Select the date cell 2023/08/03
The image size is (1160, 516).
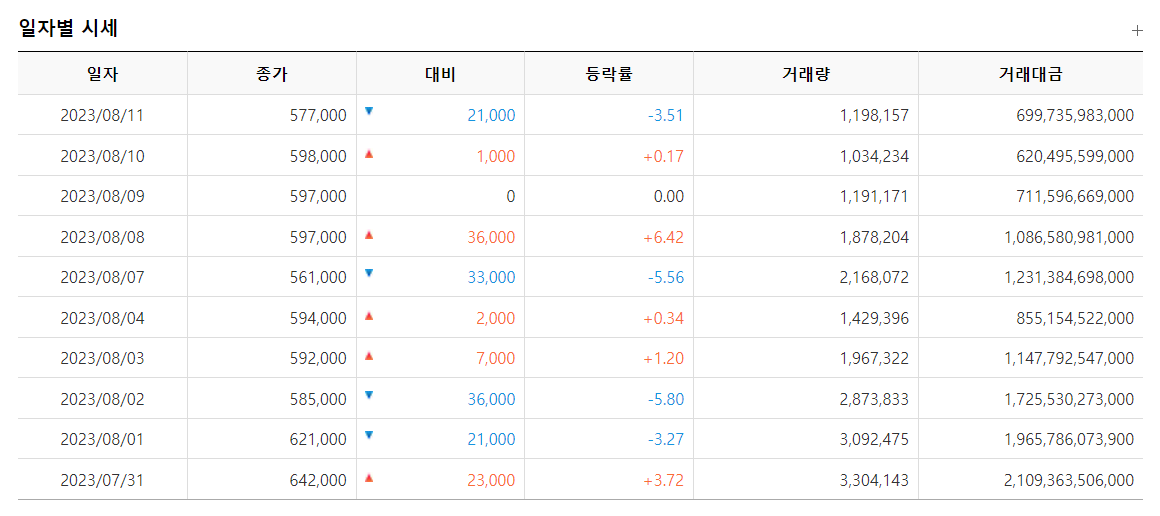(102, 358)
